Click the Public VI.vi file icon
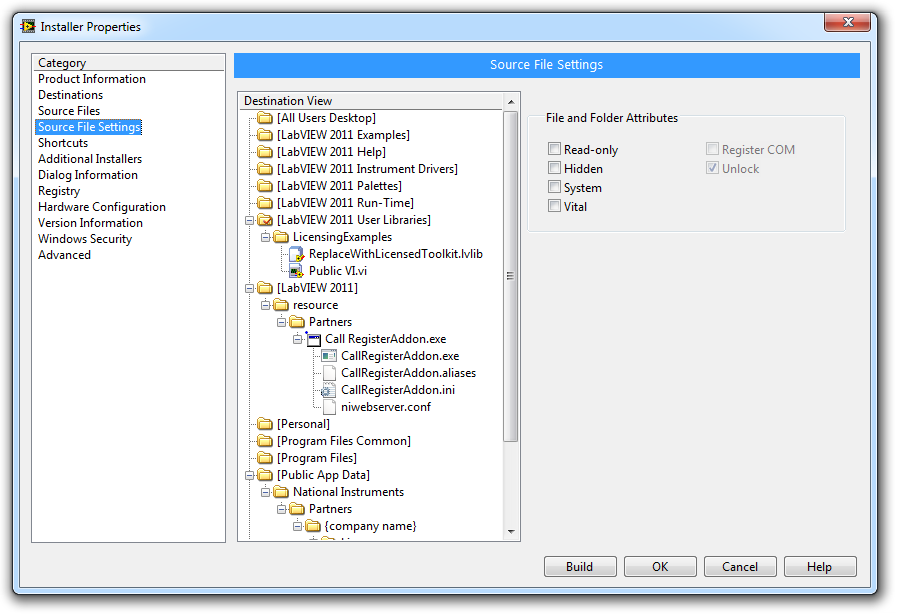 (x=296, y=271)
